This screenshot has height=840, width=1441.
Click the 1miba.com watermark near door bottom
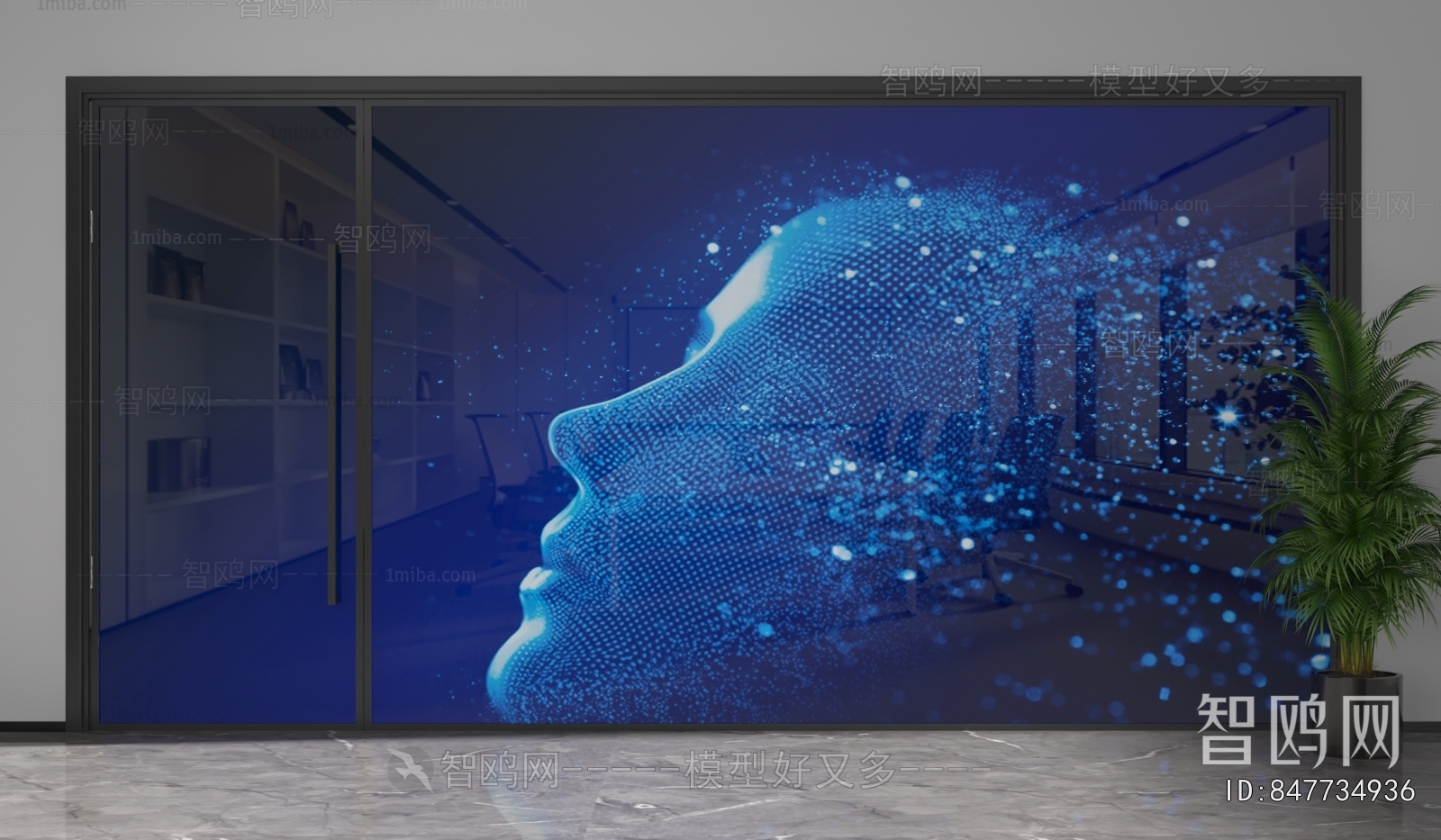(x=430, y=575)
